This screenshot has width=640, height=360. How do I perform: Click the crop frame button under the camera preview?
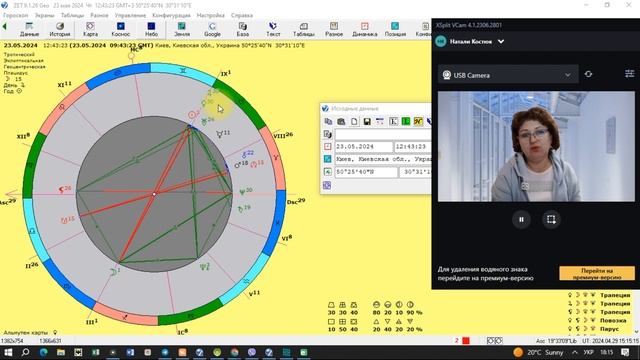click(x=551, y=219)
